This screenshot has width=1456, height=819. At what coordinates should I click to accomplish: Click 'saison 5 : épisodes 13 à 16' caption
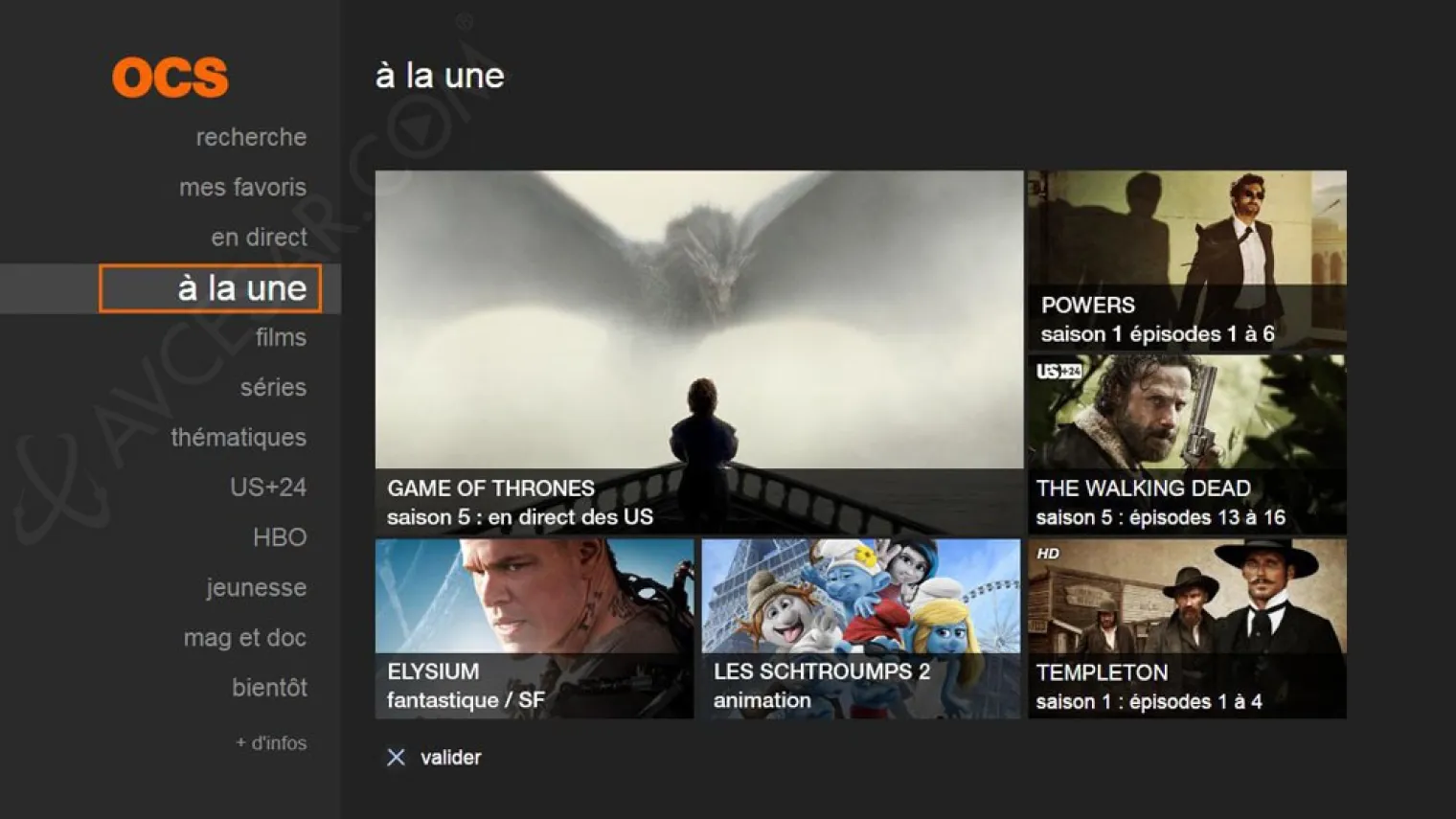[1160, 517]
